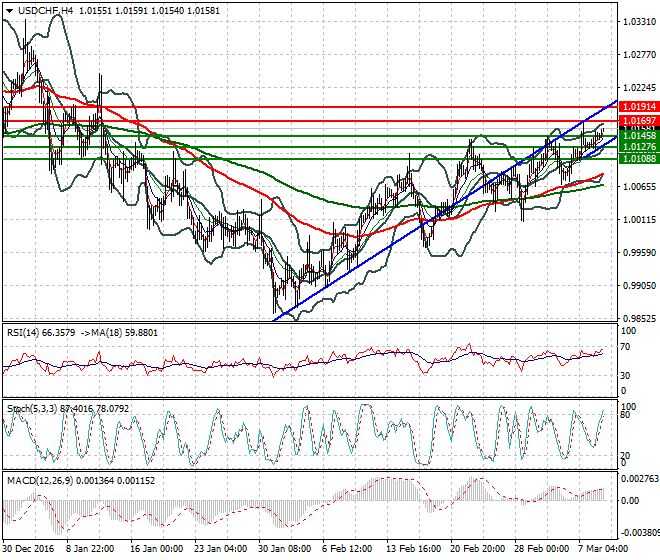
Task: Click the 0.00 MACD zero level value
Action: coord(630,501)
